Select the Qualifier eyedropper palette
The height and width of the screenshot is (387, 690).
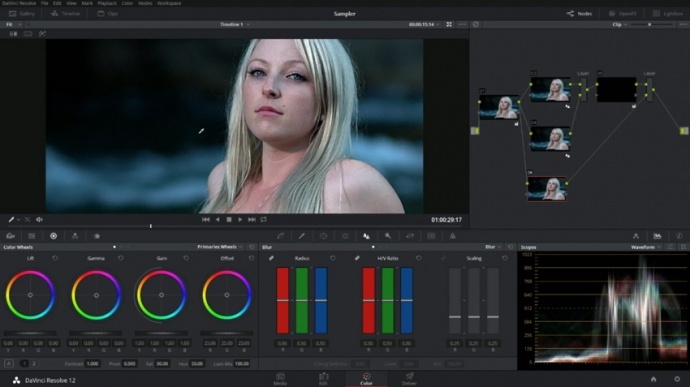click(x=302, y=236)
